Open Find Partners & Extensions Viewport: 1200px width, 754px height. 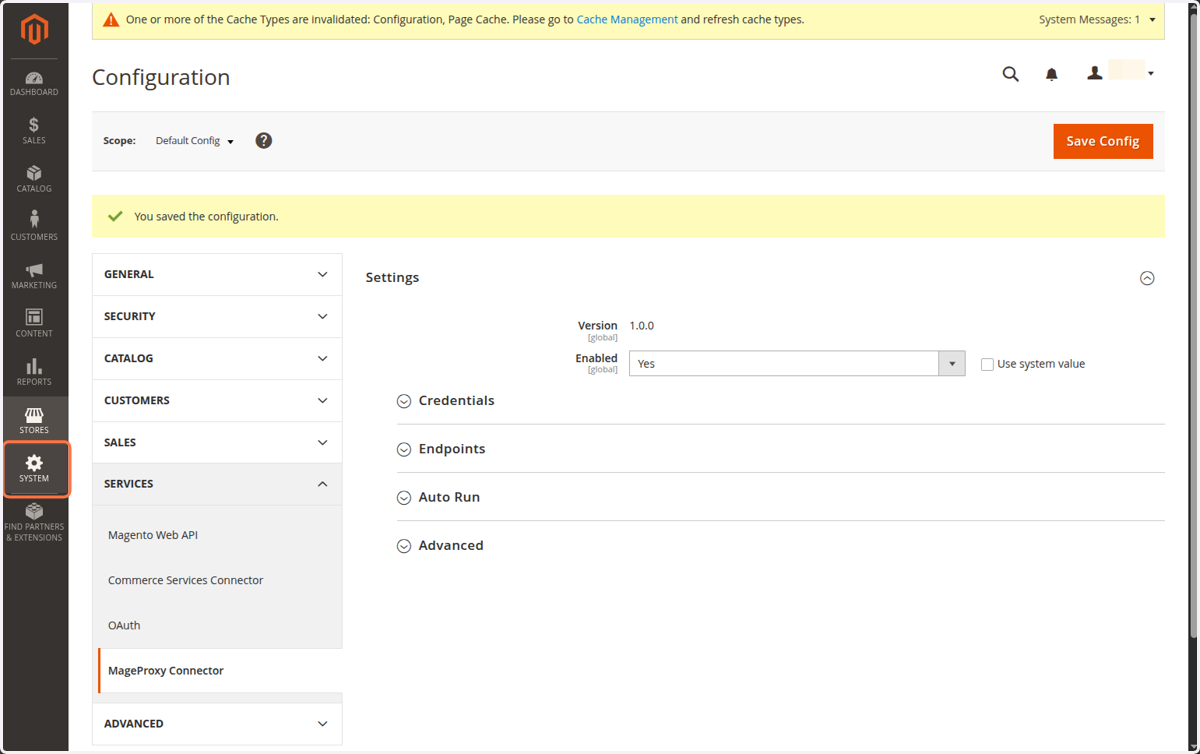(34, 523)
